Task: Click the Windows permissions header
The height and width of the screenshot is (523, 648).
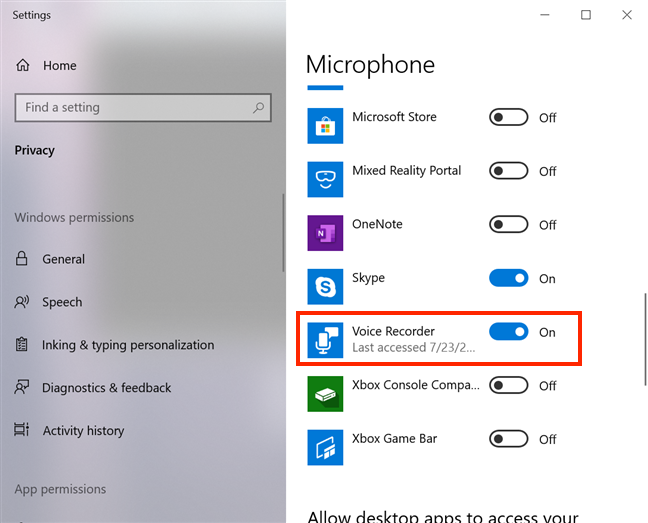Action: (x=74, y=217)
